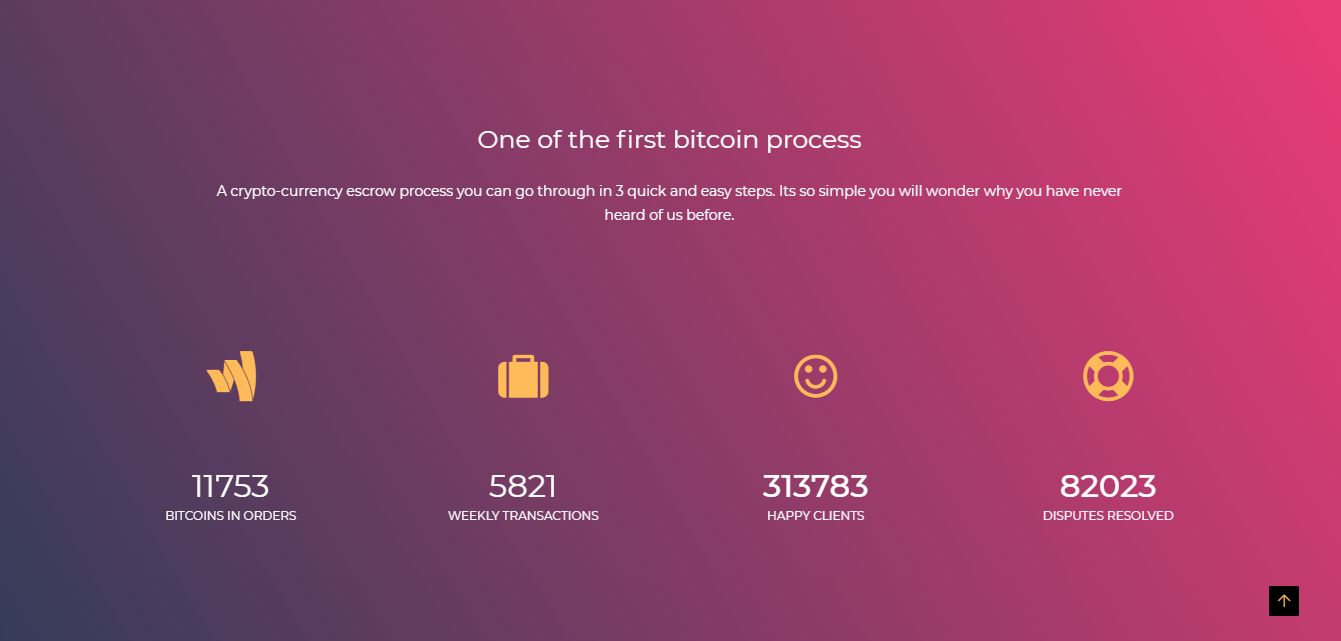Click the text "heard of us before."
1341x641 pixels.
point(669,215)
